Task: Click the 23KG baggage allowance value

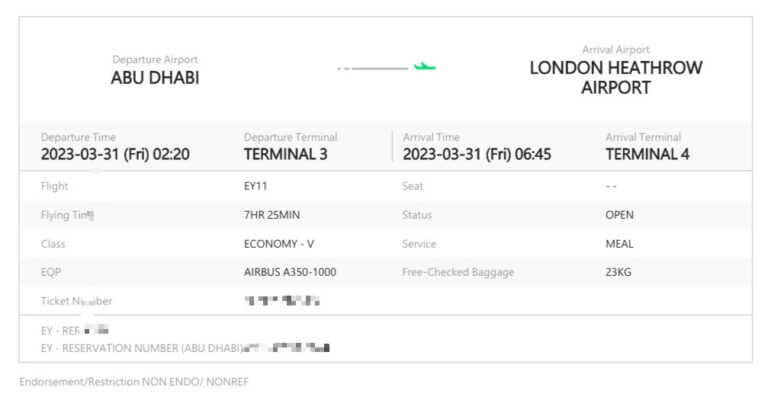Action: (618, 272)
